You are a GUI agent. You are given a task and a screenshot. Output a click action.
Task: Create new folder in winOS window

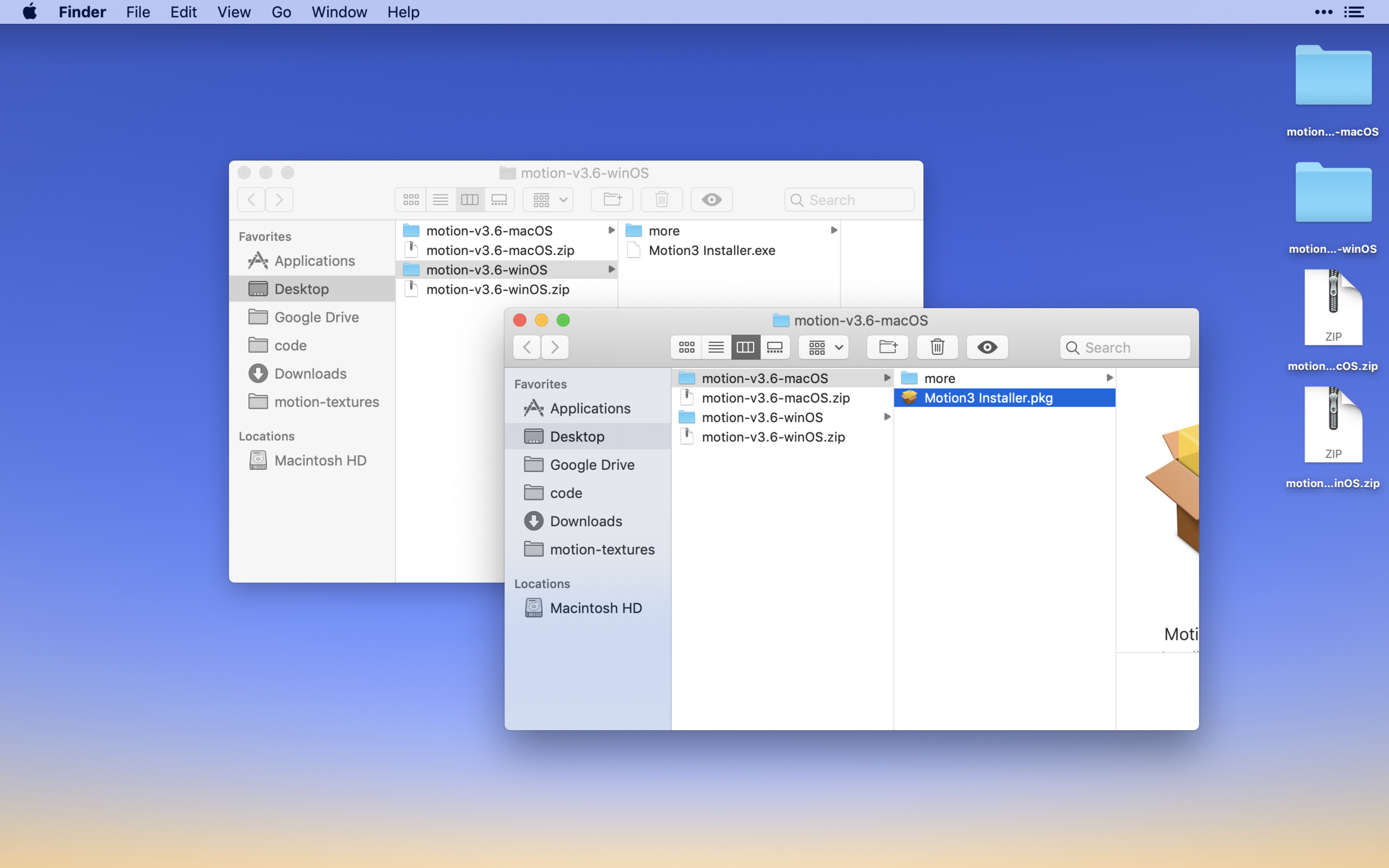(612, 200)
